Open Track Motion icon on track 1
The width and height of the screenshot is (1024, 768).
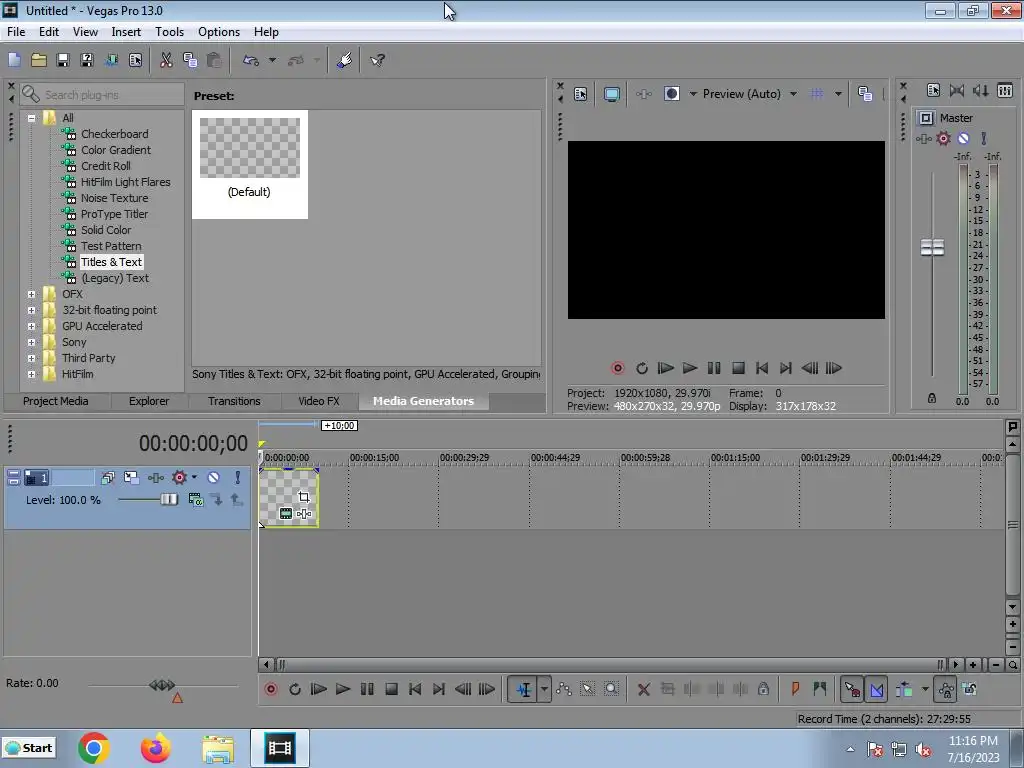(131, 477)
